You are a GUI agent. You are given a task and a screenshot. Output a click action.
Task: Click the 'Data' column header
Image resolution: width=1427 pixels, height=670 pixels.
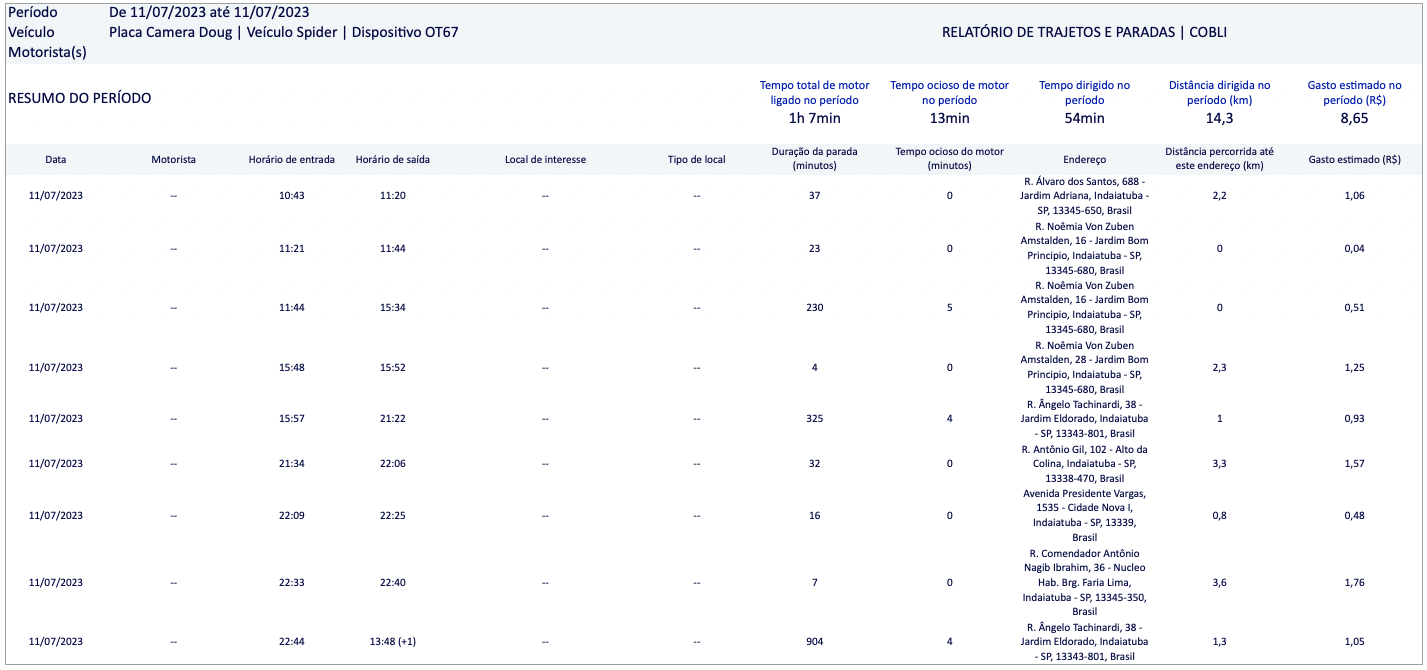[x=56, y=159]
